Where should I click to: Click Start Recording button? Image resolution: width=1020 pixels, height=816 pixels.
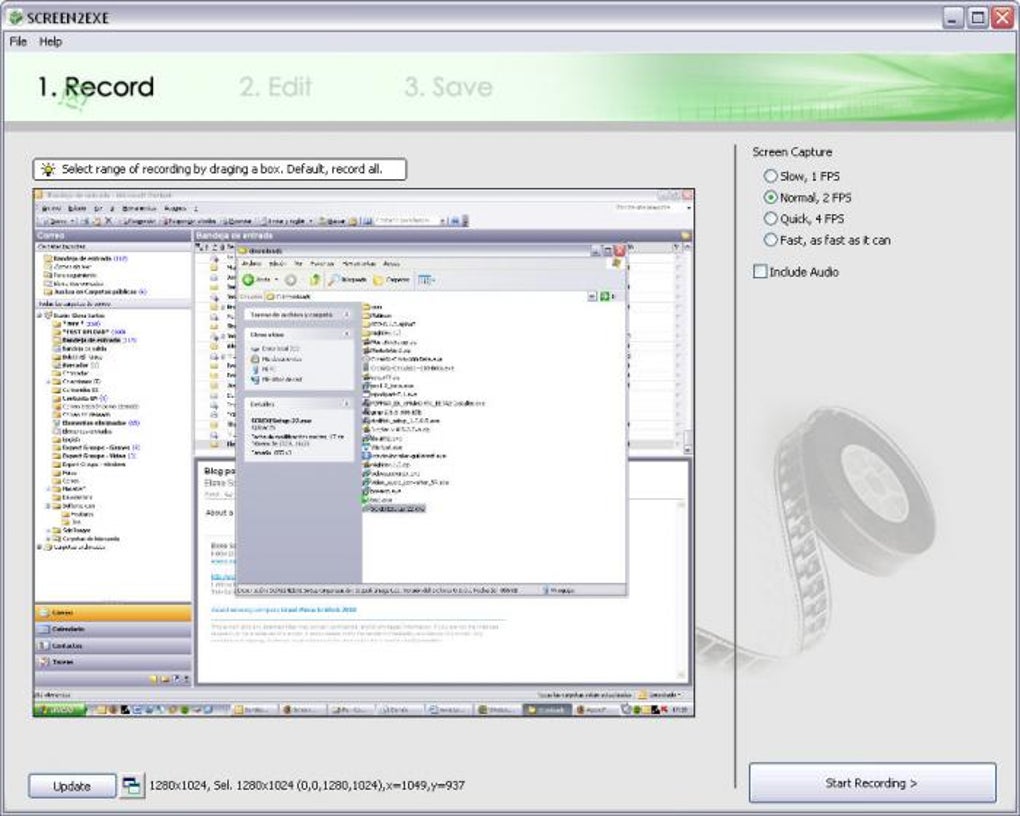coord(872,783)
